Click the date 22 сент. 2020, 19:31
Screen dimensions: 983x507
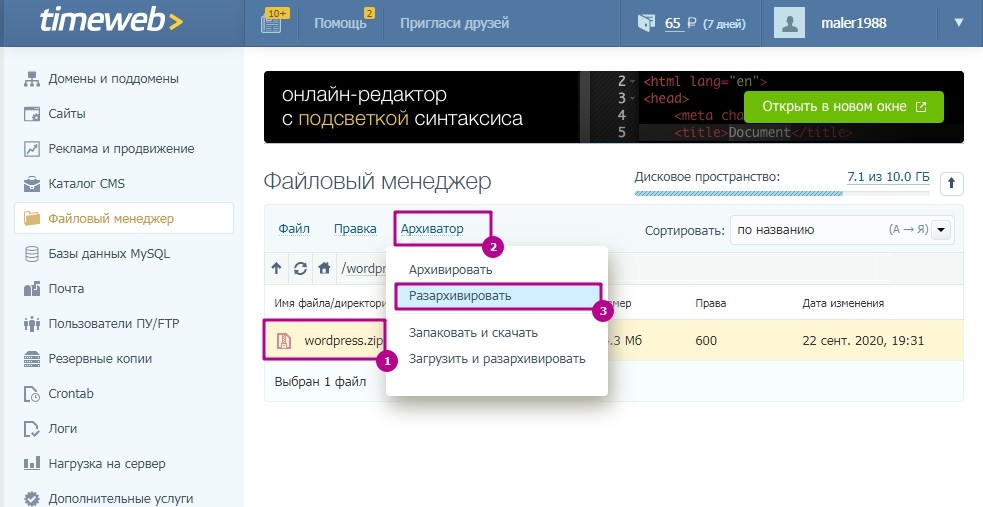pos(863,341)
